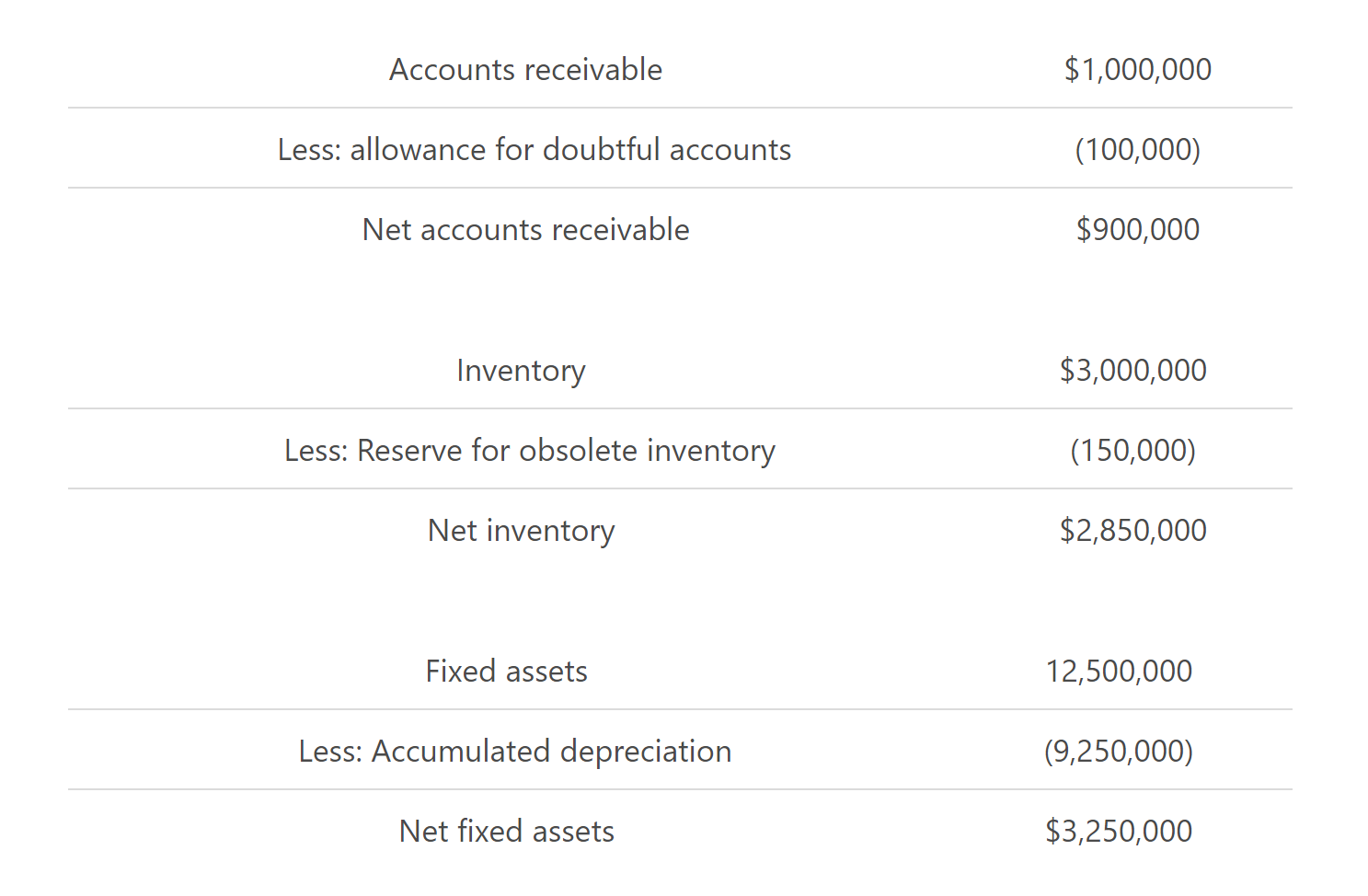Select the $2,850,000 net inventory amount
The height and width of the screenshot is (896, 1368).
tap(1132, 531)
